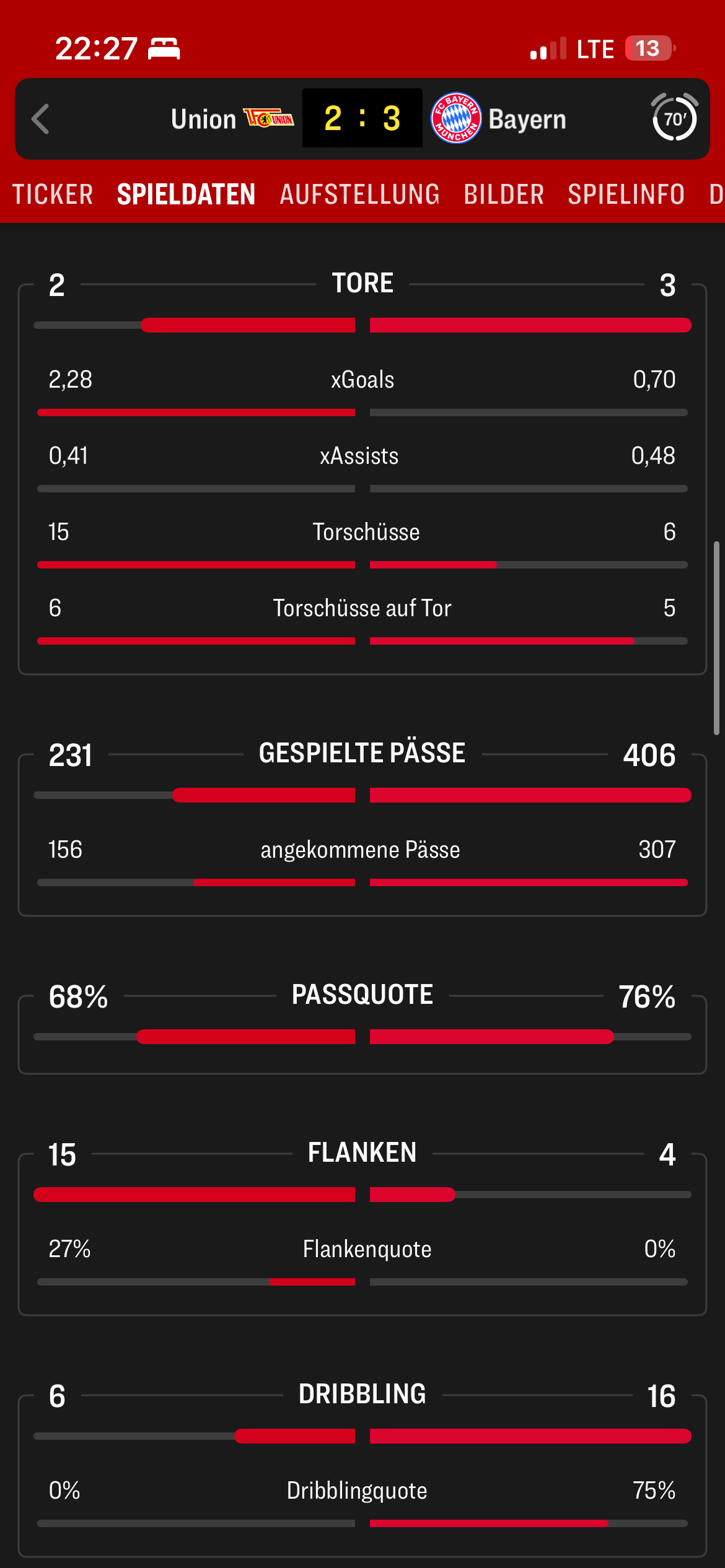Open the TICKER tab
Viewport: 725px width, 1568px height.
(x=53, y=194)
